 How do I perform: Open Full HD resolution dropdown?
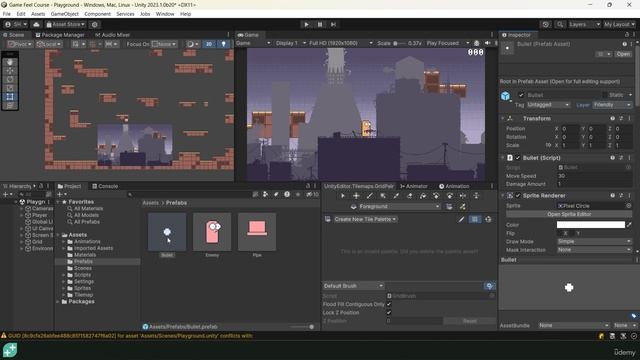(341, 43)
